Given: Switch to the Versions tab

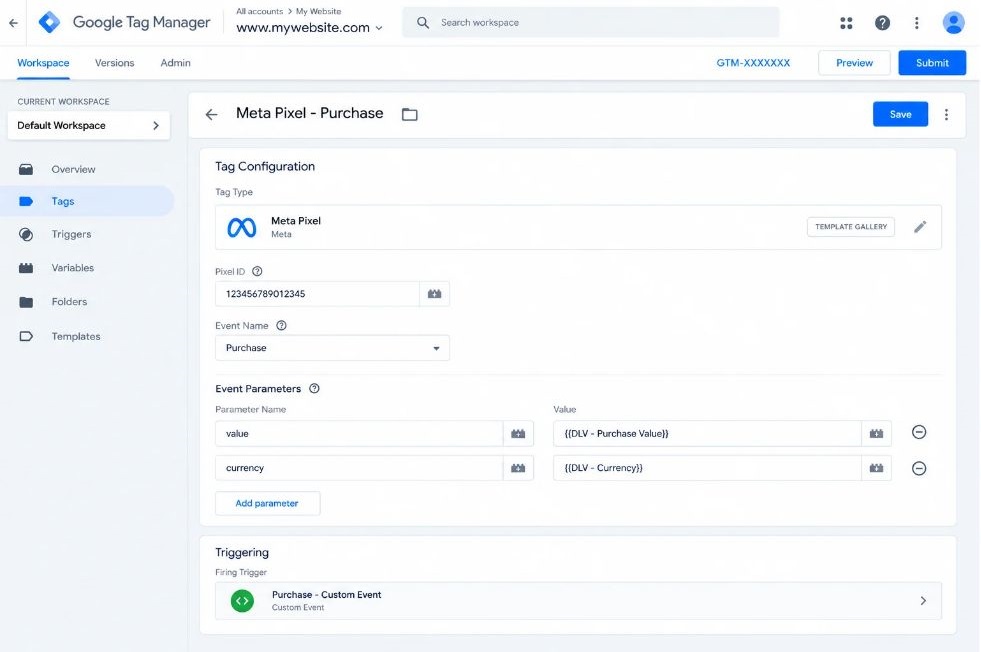Looking at the screenshot, I should (x=114, y=63).
